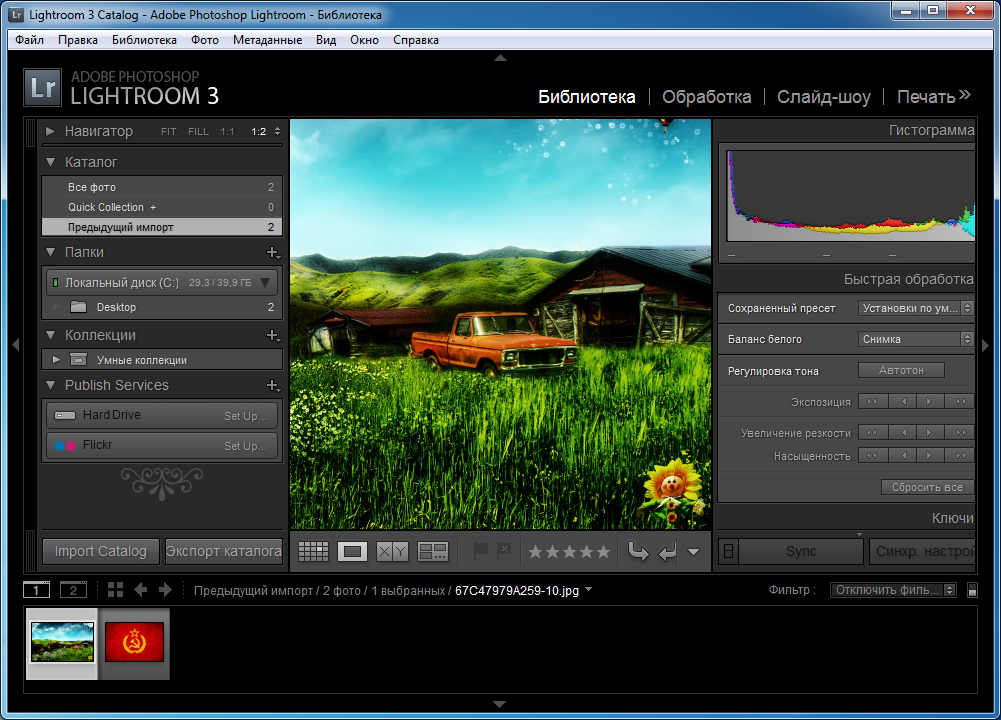
Task: Open the Файл menu
Action: pos(29,40)
